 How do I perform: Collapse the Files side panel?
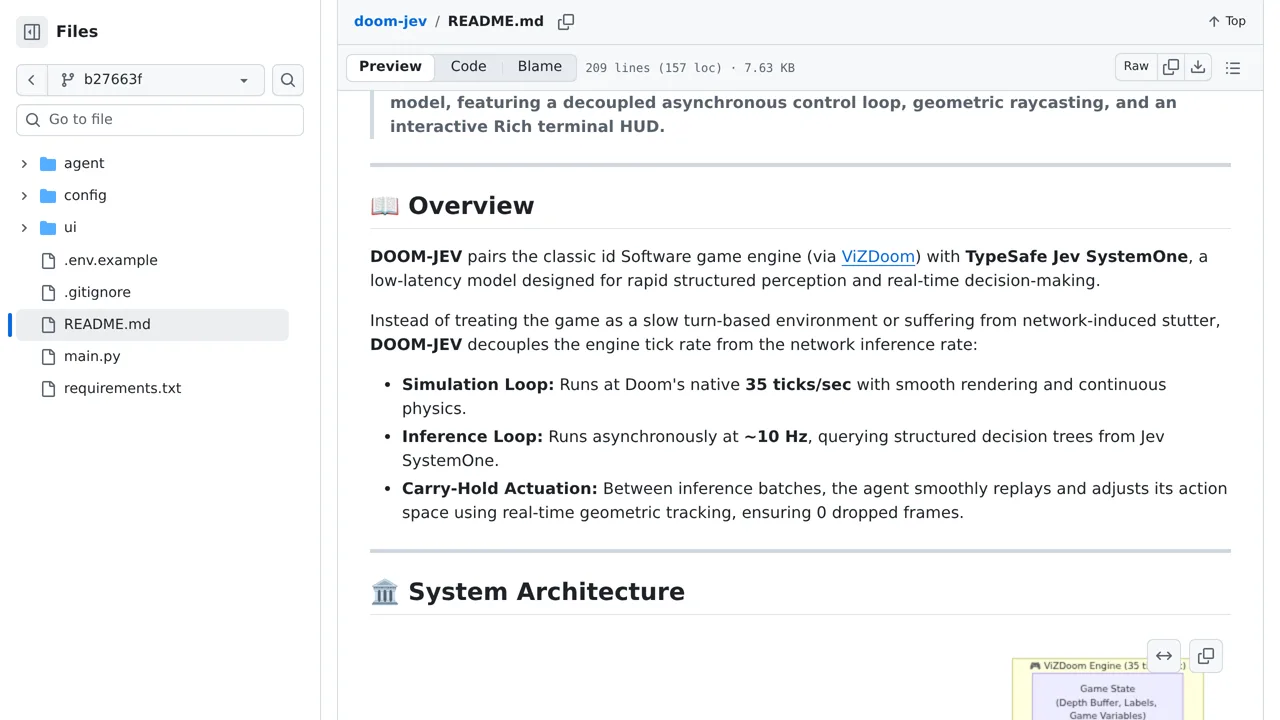(32, 32)
